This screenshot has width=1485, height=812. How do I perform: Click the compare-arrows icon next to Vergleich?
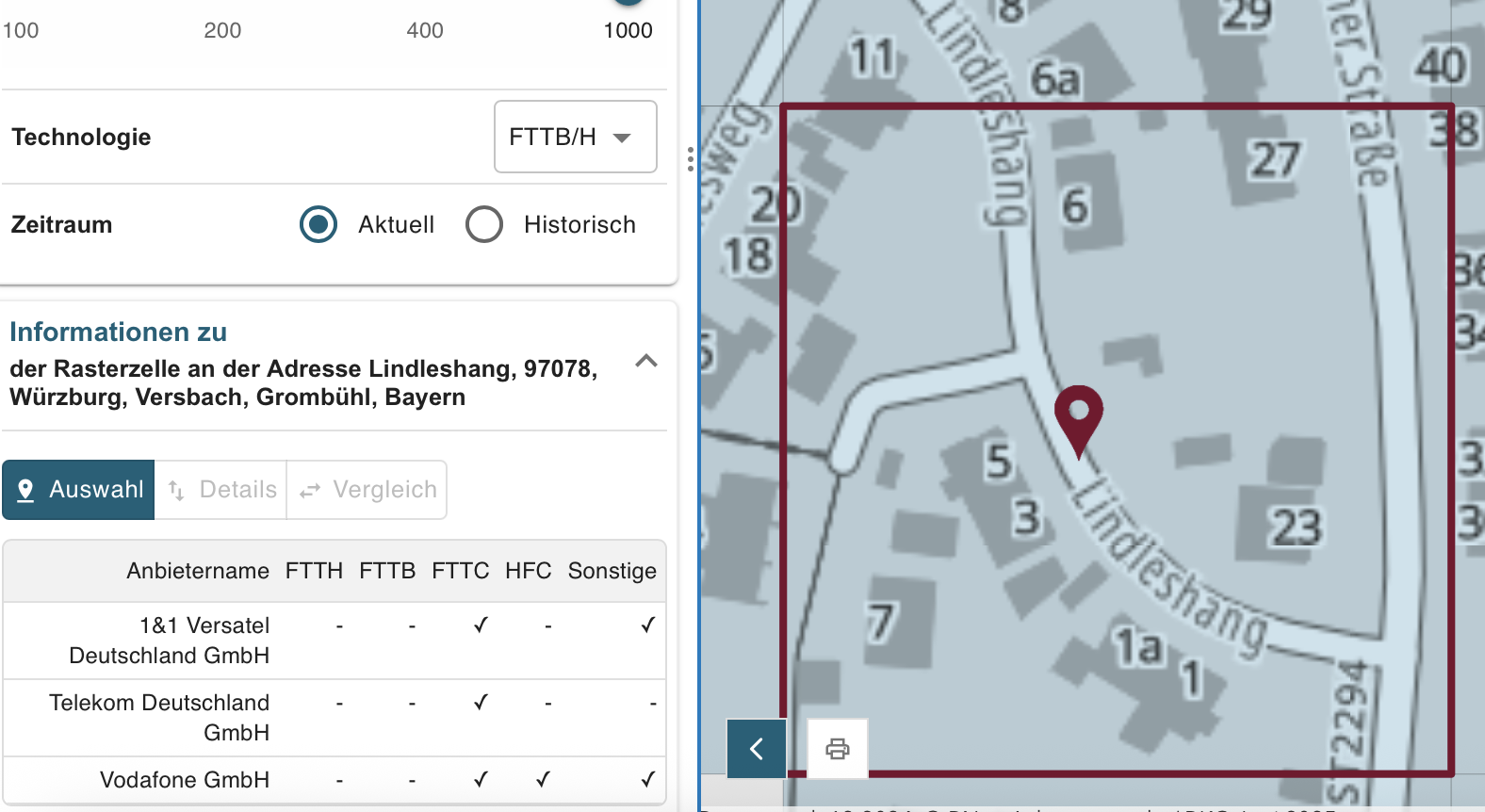click(x=311, y=489)
